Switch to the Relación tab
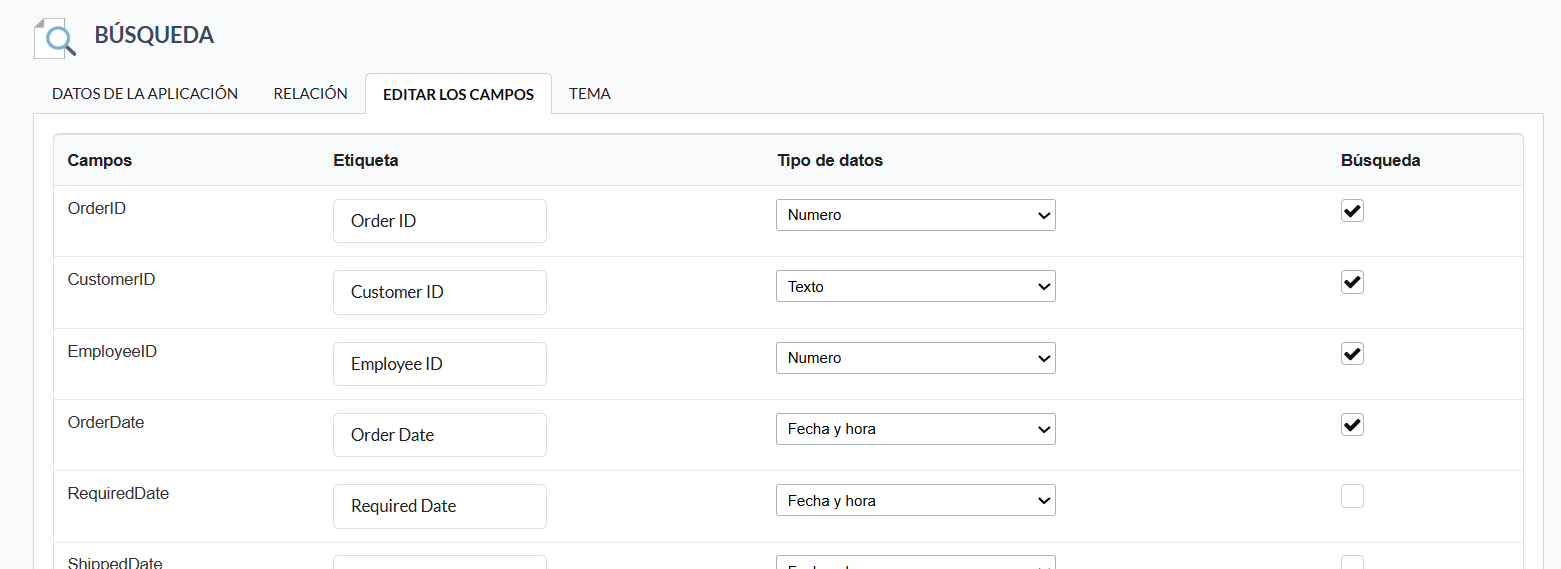Viewport: 1561px width, 569px height. [x=310, y=94]
